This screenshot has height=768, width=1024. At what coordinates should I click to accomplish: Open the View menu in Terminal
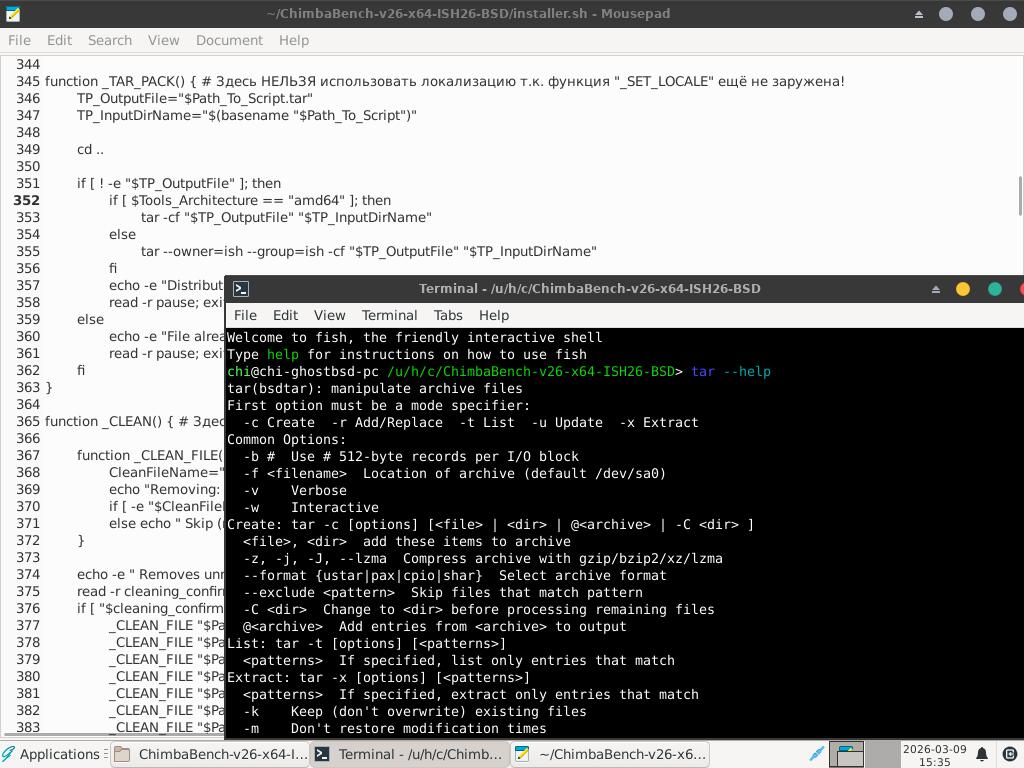[329, 315]
